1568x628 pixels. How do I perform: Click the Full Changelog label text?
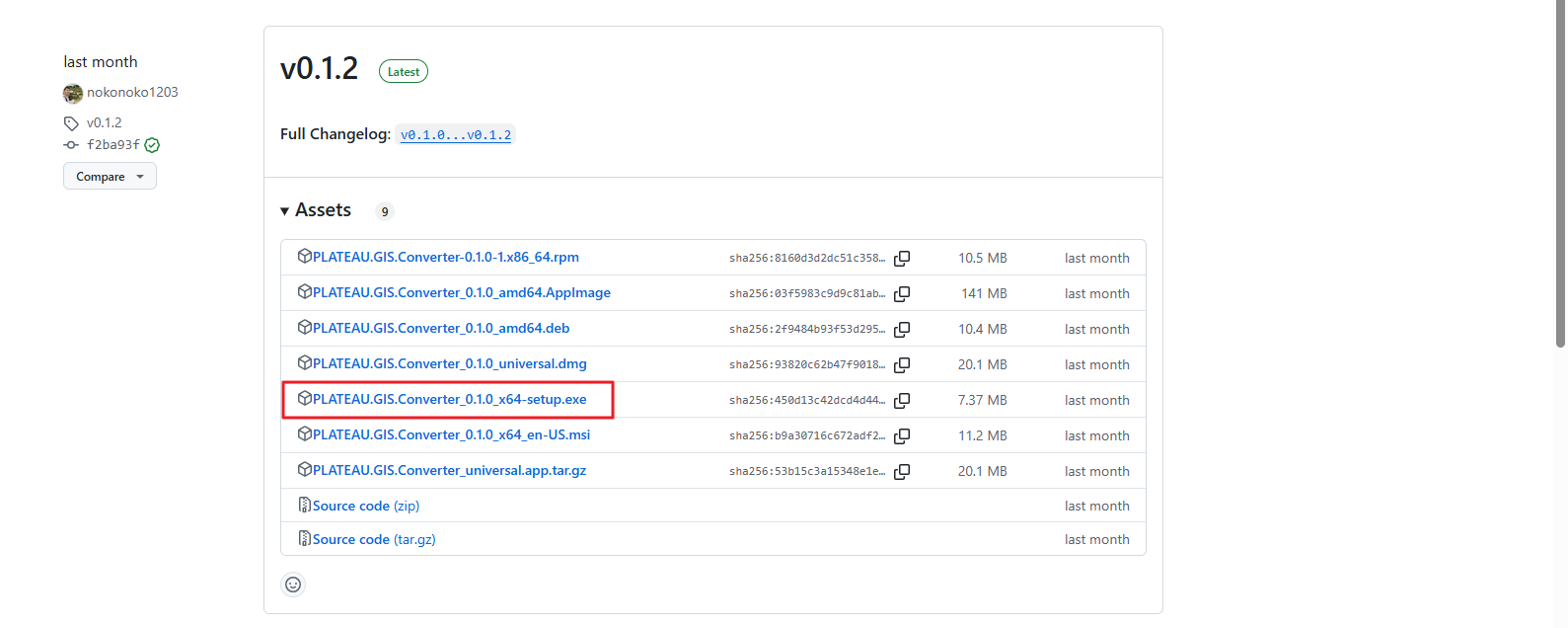[x=336, y=134]
